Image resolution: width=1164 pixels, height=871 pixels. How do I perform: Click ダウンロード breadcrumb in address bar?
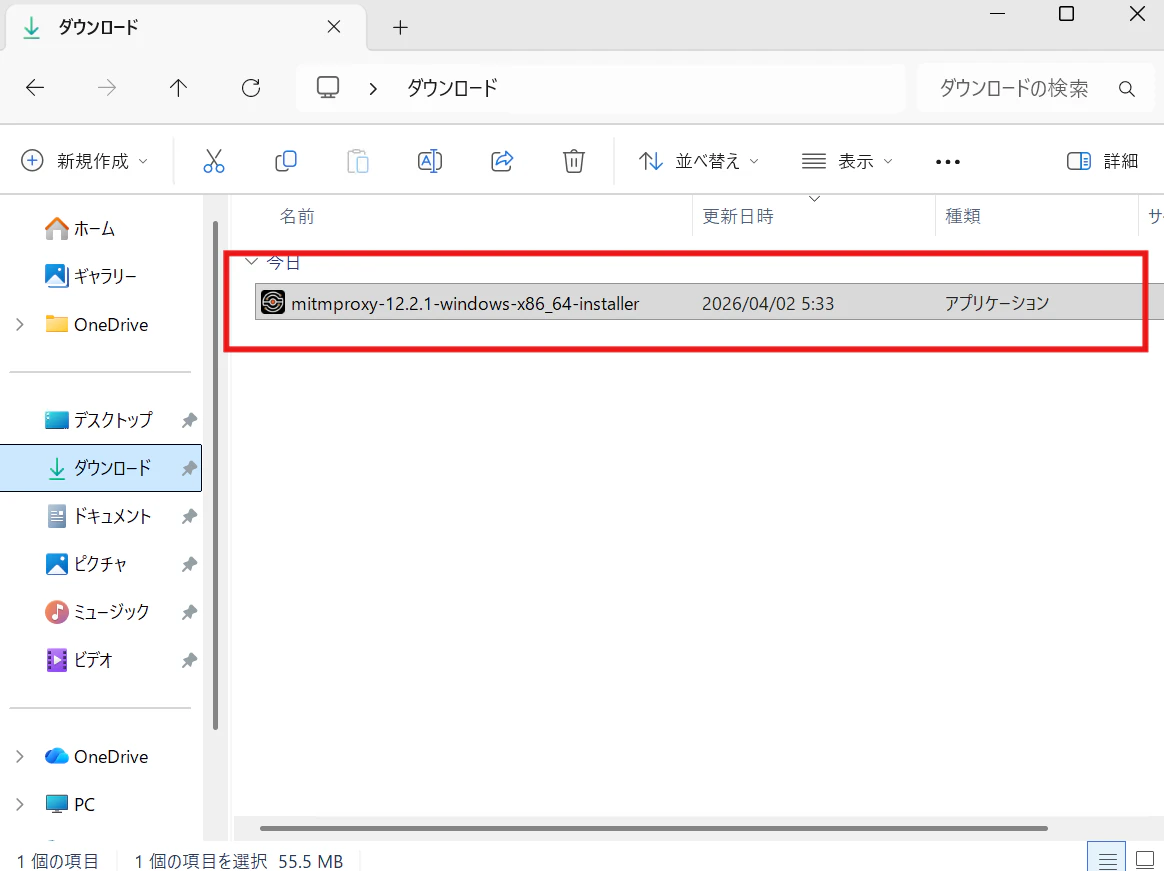(x=452, y=88)
